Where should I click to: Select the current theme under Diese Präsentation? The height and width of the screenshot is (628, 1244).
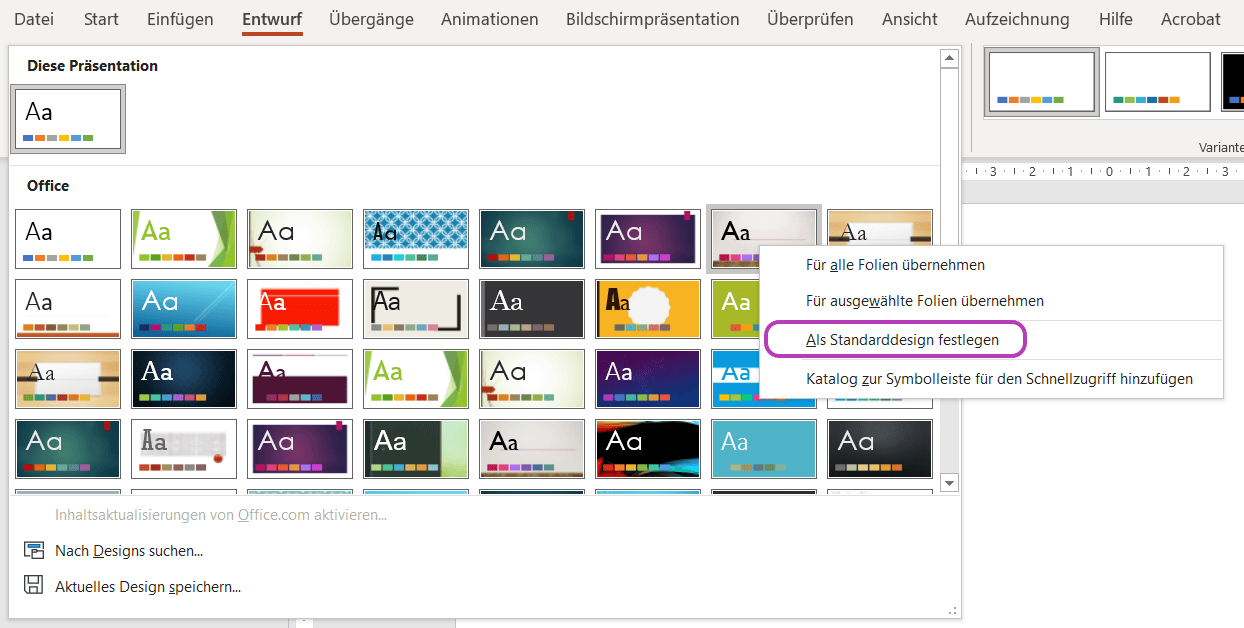click(x=67, y=118)
